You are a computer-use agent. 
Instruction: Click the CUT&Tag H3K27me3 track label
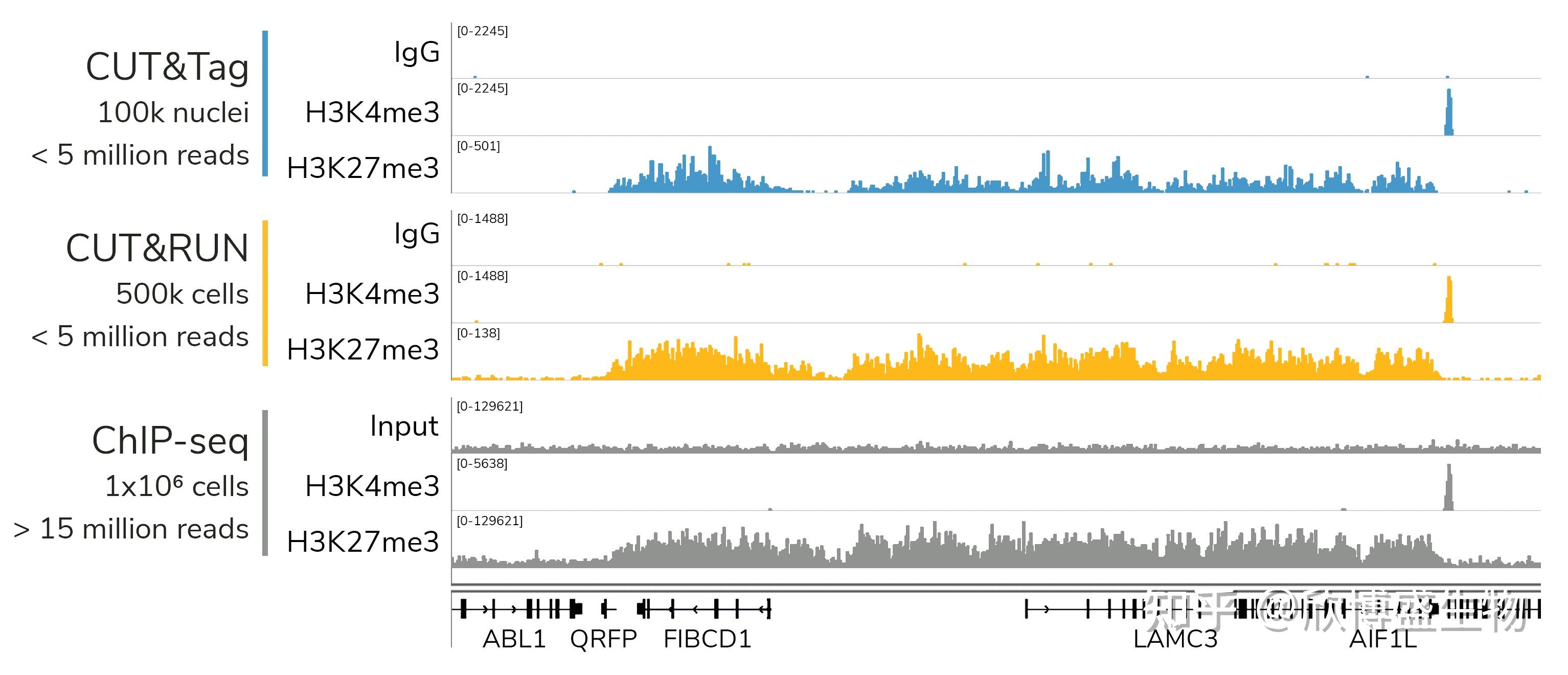coord(363,168)
